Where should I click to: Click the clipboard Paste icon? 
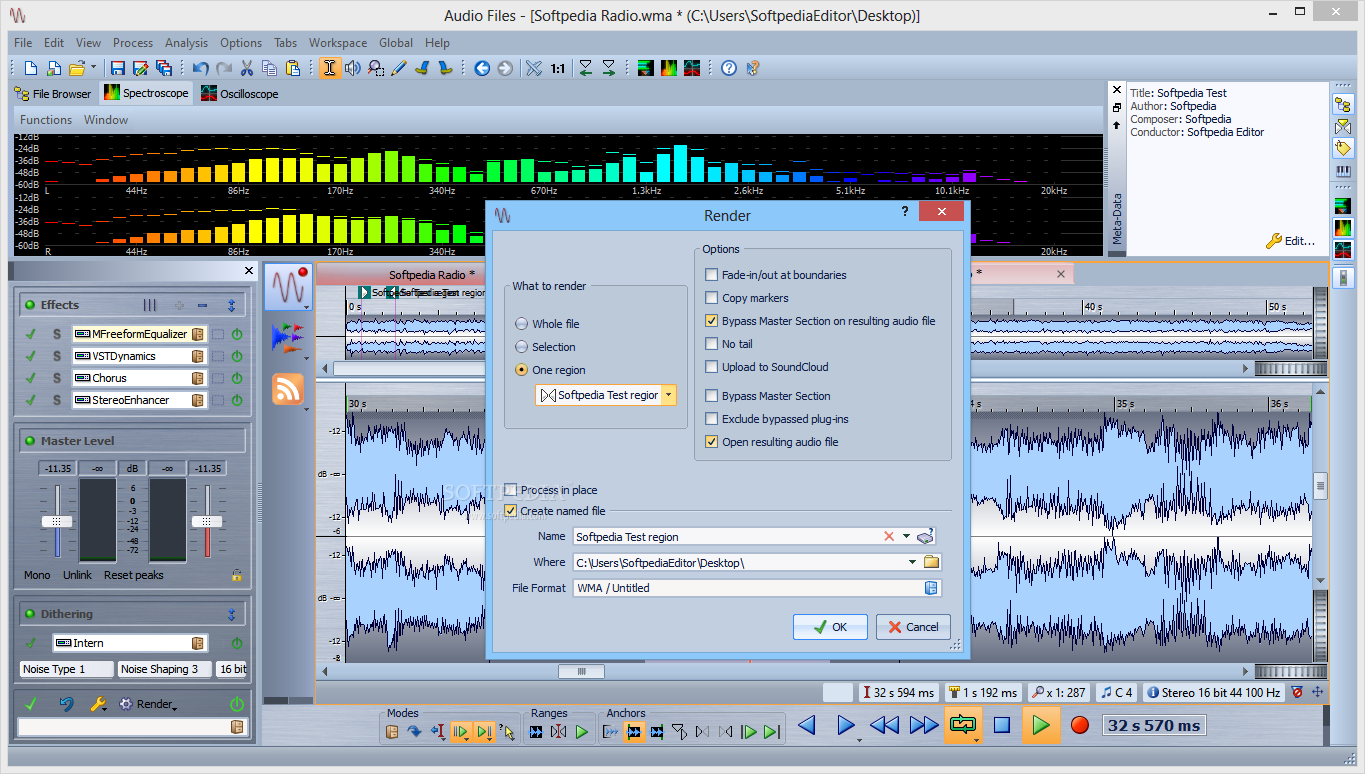[292, 68]
